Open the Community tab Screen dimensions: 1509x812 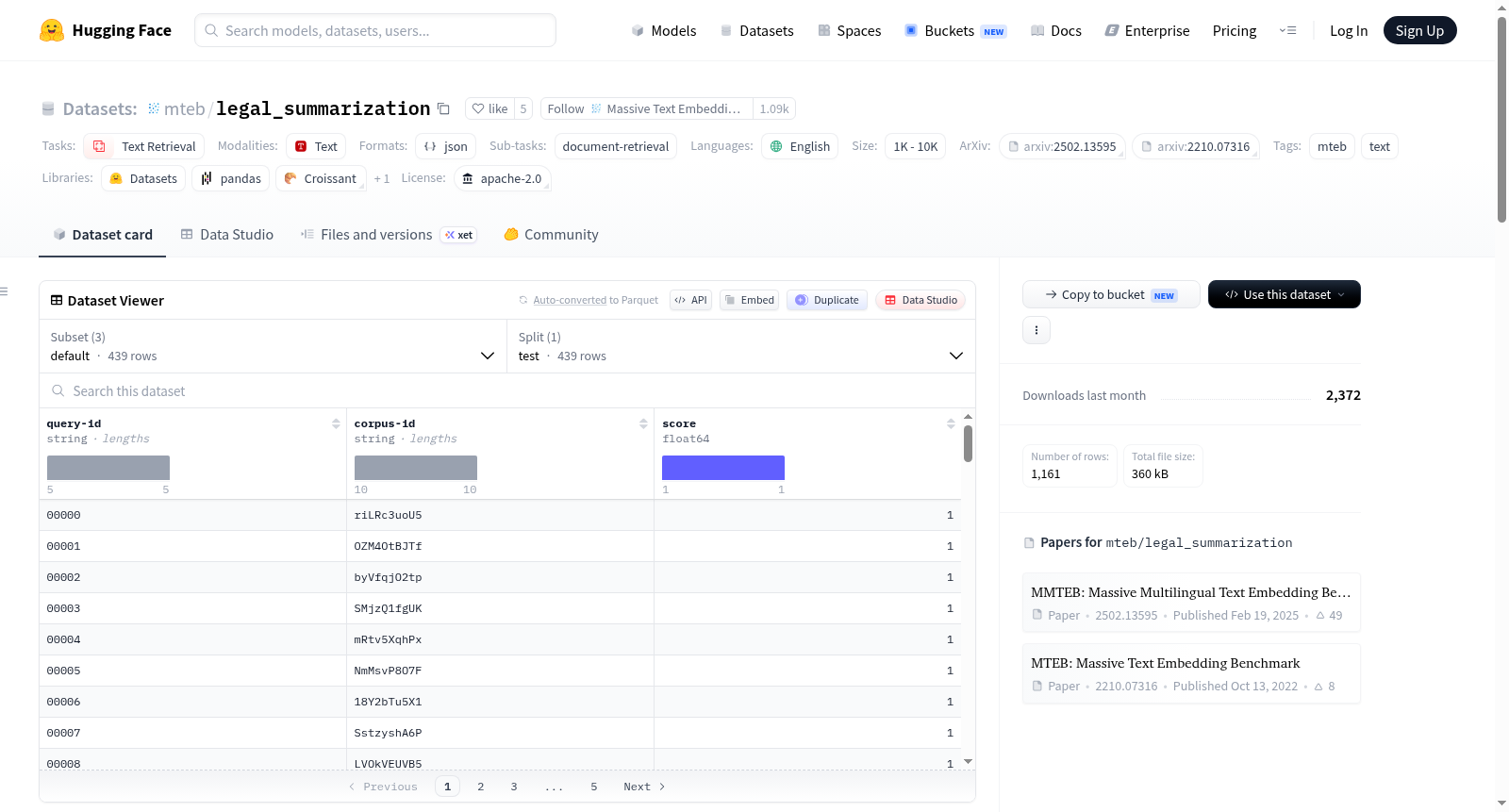point(552,235)
